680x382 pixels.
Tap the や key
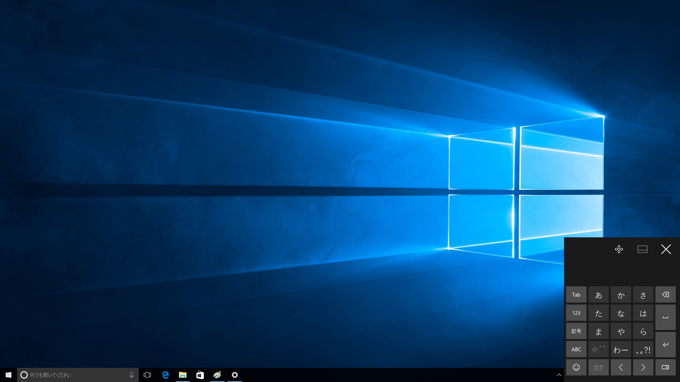(621, 331)
